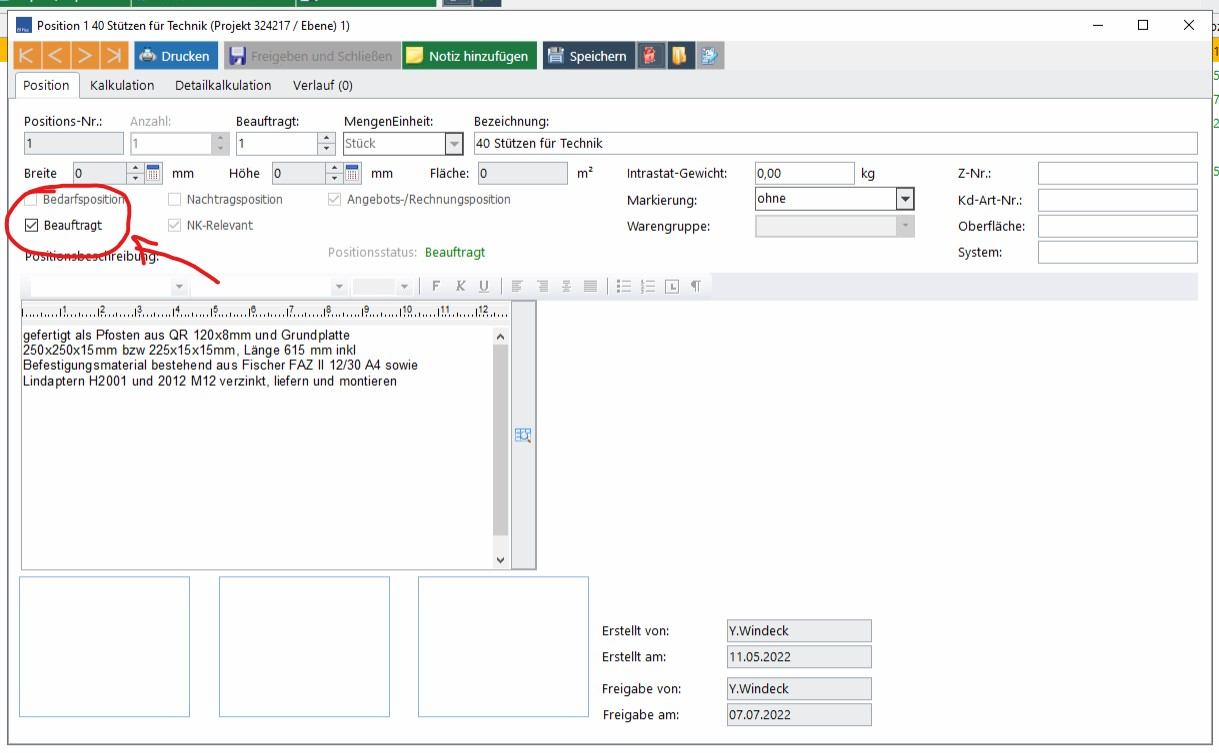Open the Warengruppe dropdown
The image size is (1219, 753).
coord(905,226)
